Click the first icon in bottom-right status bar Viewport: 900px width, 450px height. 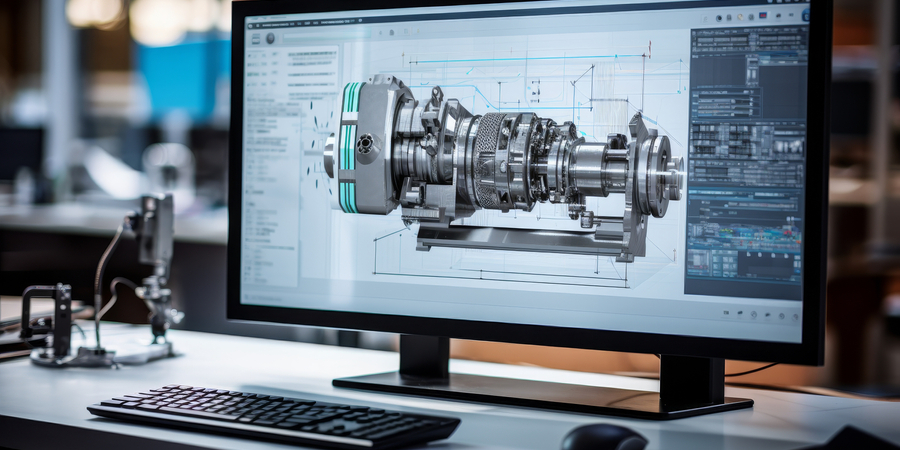[x=727, y=313]
